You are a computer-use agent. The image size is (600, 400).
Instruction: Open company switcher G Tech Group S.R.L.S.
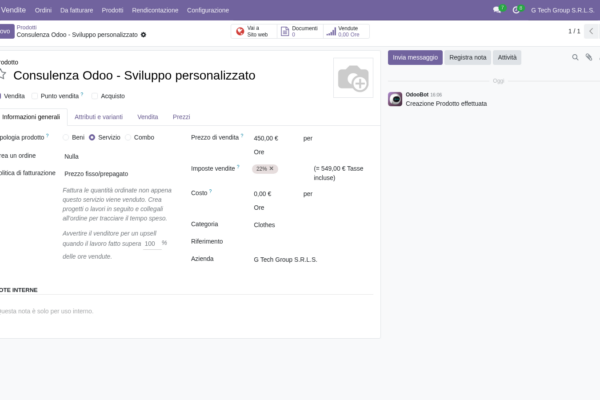(x=562, y=10)
